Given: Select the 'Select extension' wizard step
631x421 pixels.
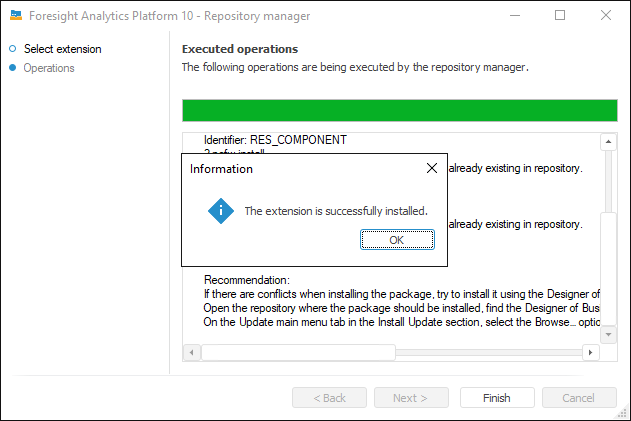Looking at the screenshot, I should pos(62,49).
